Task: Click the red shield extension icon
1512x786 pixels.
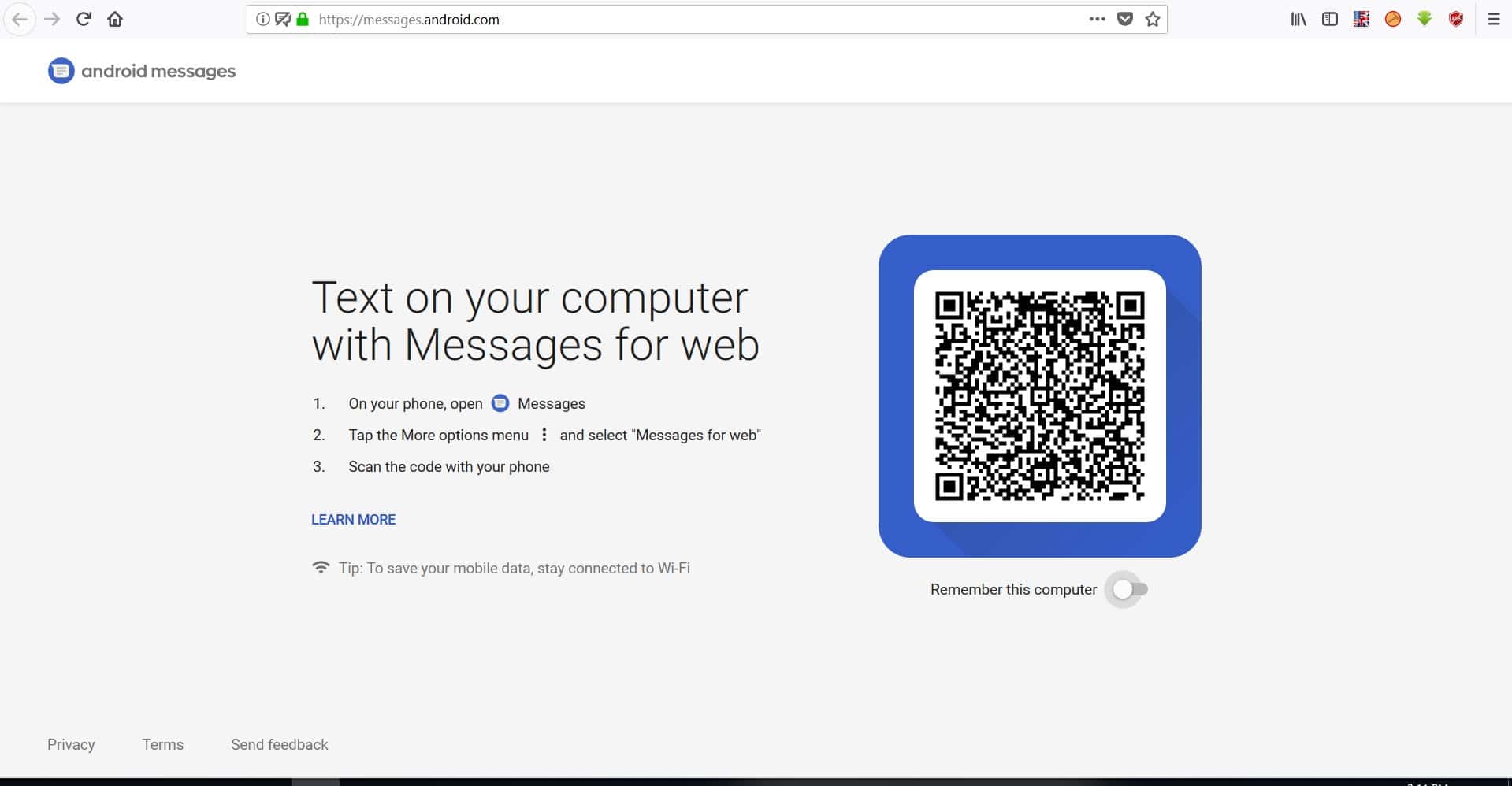Action: pos(1456,20)
